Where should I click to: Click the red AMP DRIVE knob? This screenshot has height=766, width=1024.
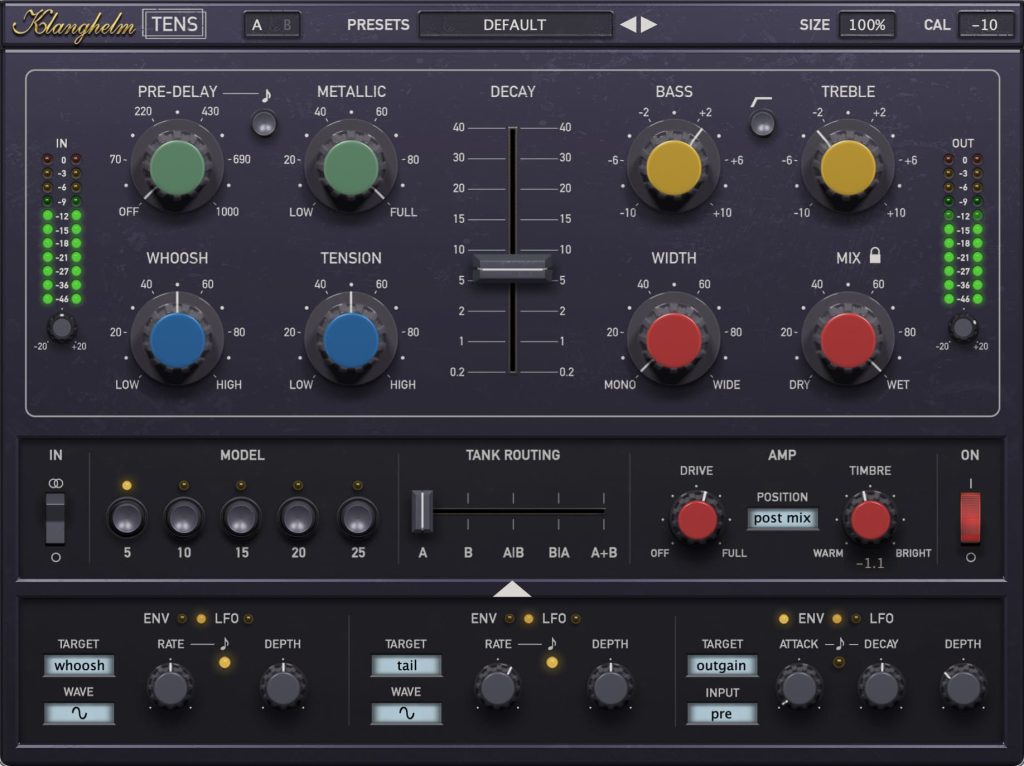click(x=697, y=520)
